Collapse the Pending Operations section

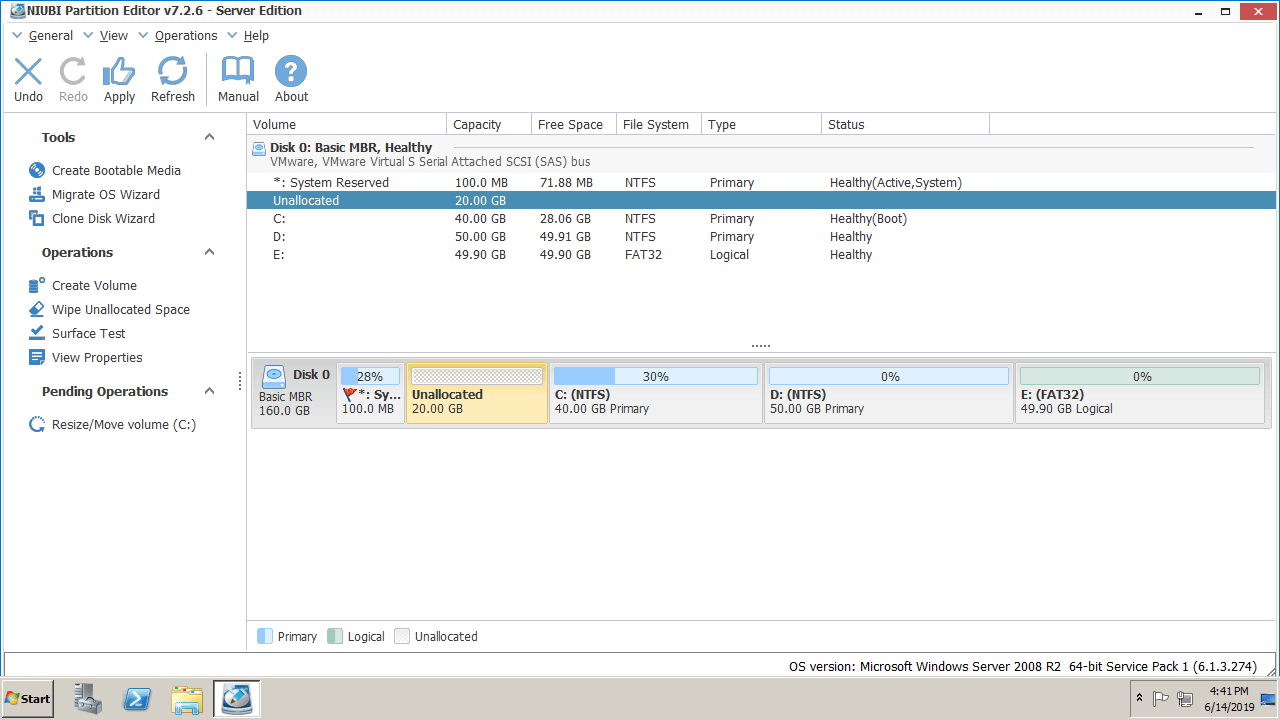point(209,392)
